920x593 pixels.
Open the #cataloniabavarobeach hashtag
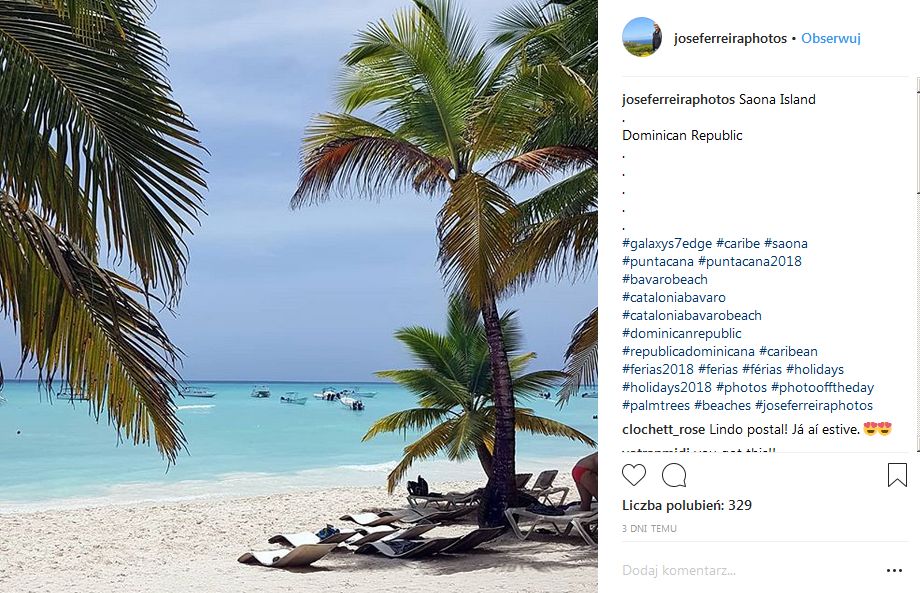(x=692, y=315)
